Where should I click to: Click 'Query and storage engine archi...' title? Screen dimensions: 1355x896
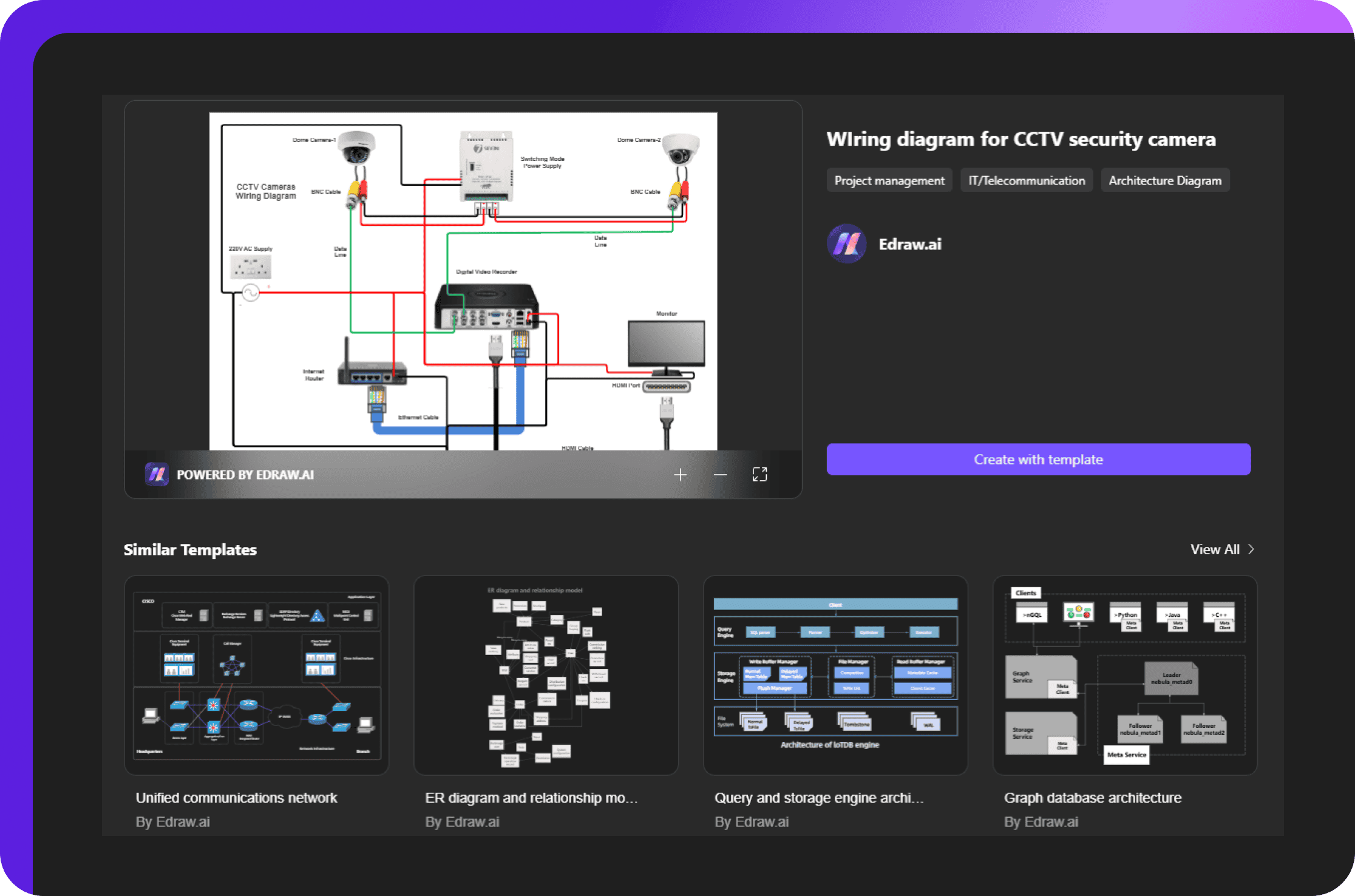(x=819, y=798)
